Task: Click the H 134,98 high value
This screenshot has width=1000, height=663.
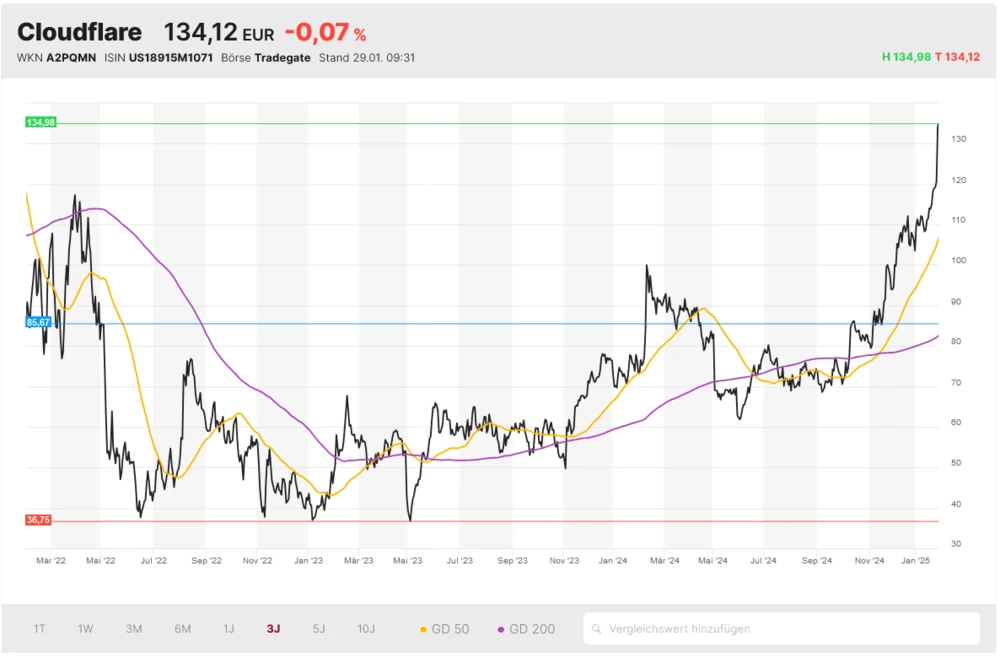Action: tap(905, 57)
